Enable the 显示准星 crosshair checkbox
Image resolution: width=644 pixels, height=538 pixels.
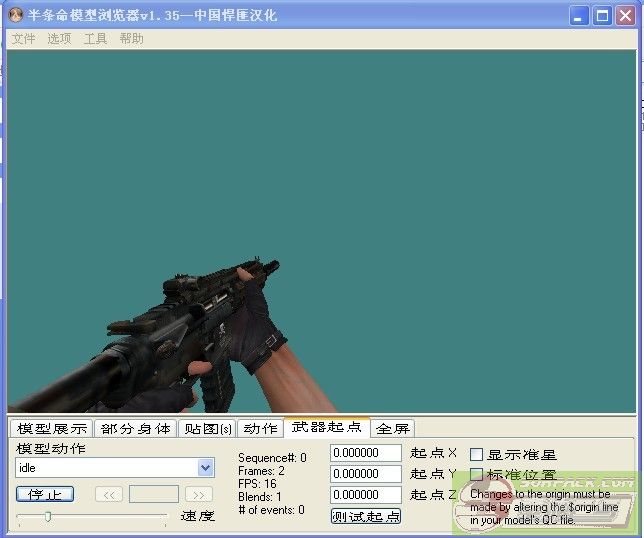point(477,454)
